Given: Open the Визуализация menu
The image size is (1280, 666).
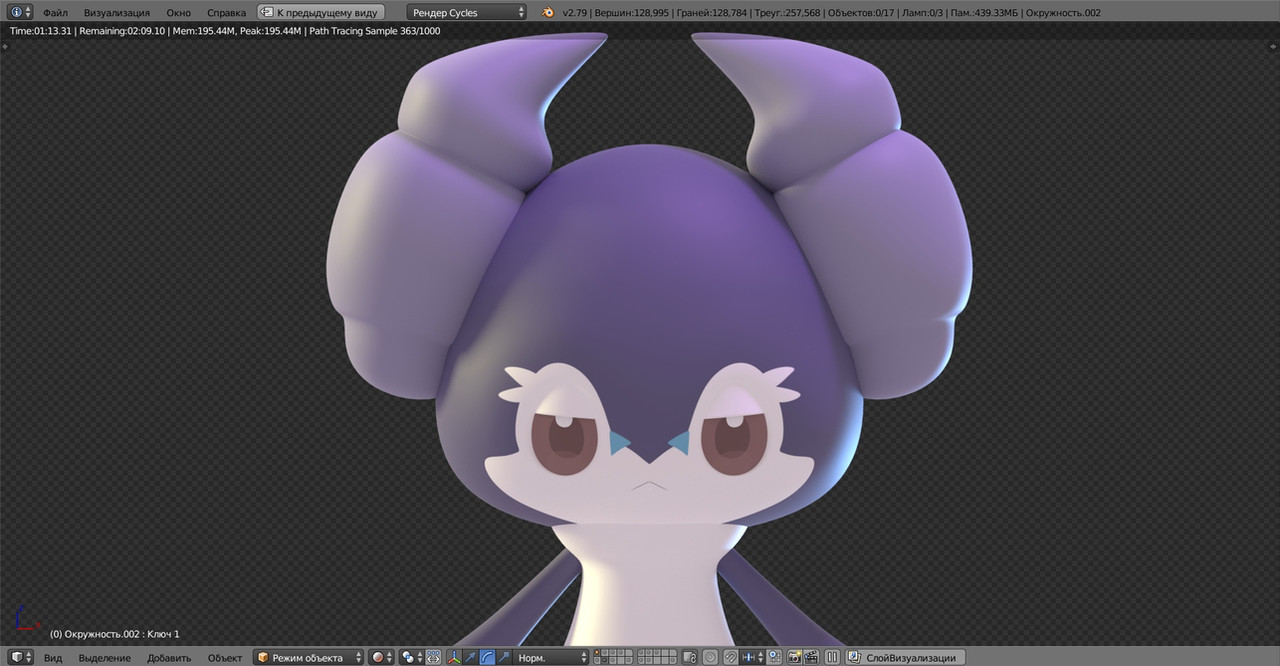Looking at the screenshot, I should click(117, 12).
